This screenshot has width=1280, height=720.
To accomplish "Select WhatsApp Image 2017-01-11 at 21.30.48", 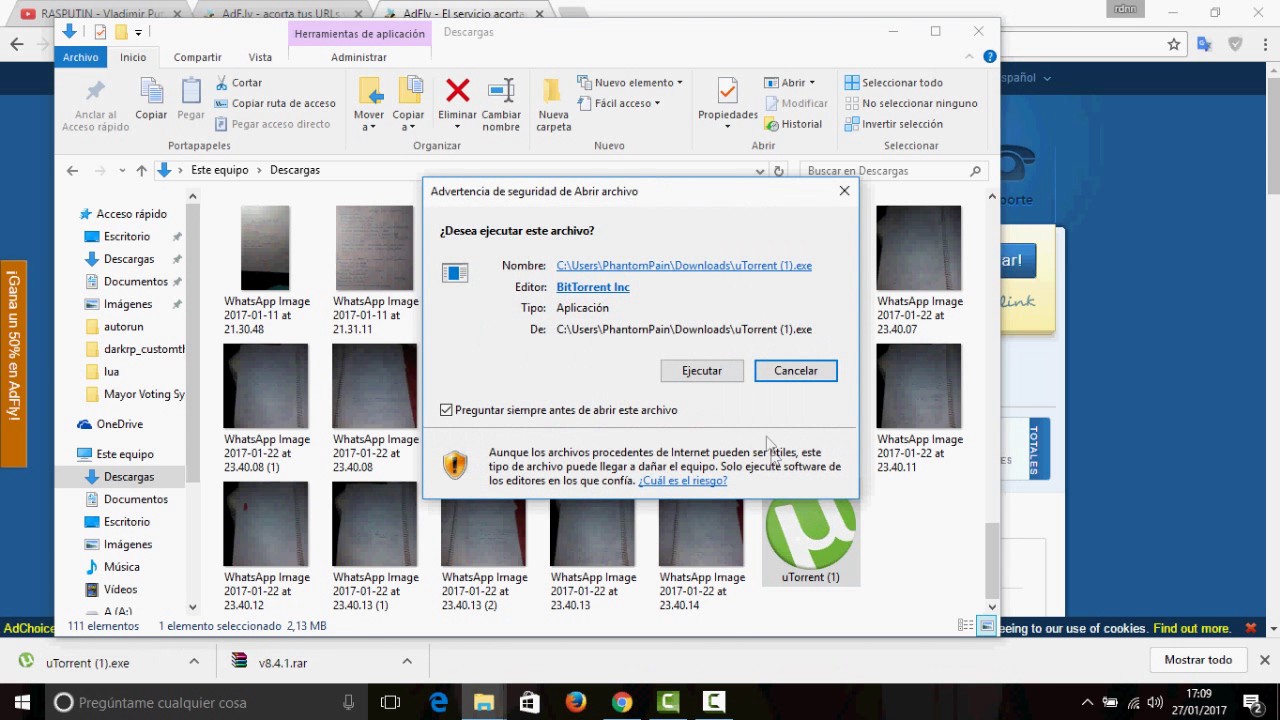I will [x=266, y=270].
